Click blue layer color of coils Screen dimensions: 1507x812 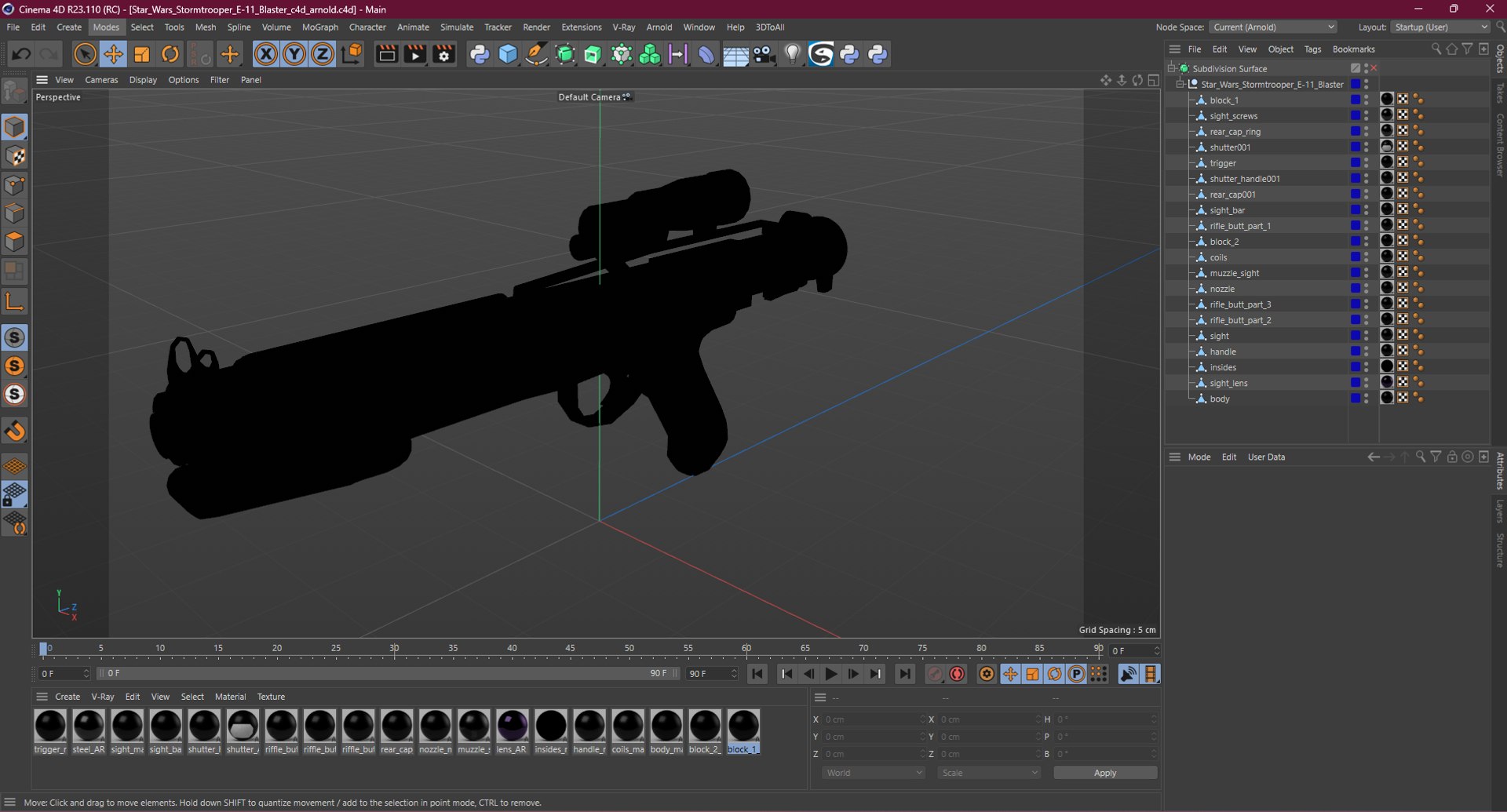point(1356,257)
